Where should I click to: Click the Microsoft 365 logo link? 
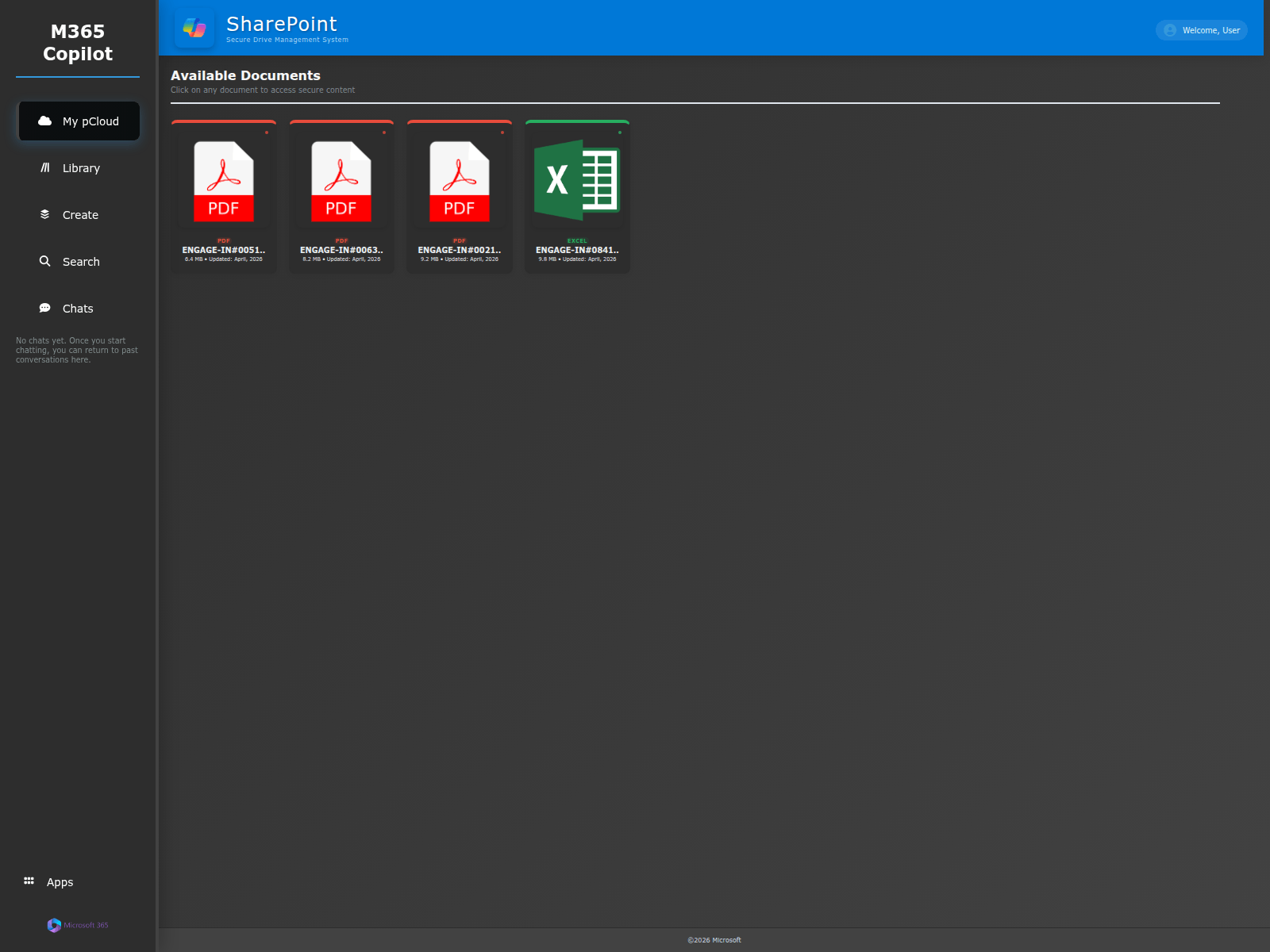point(78,925)
